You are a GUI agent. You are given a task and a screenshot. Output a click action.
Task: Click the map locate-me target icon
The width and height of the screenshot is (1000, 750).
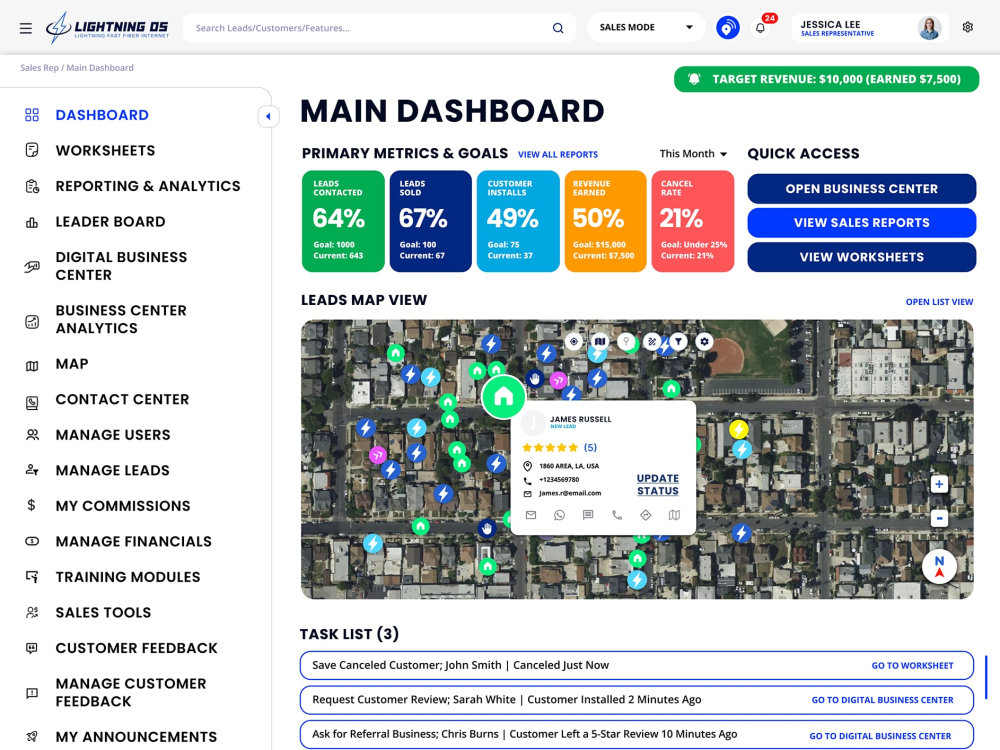(x=574, y=342)
